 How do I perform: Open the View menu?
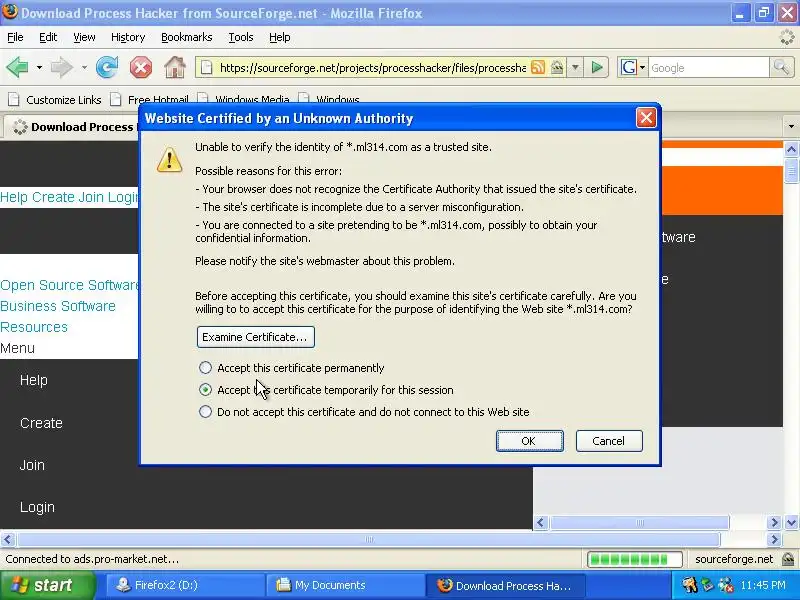pos(84,37)
